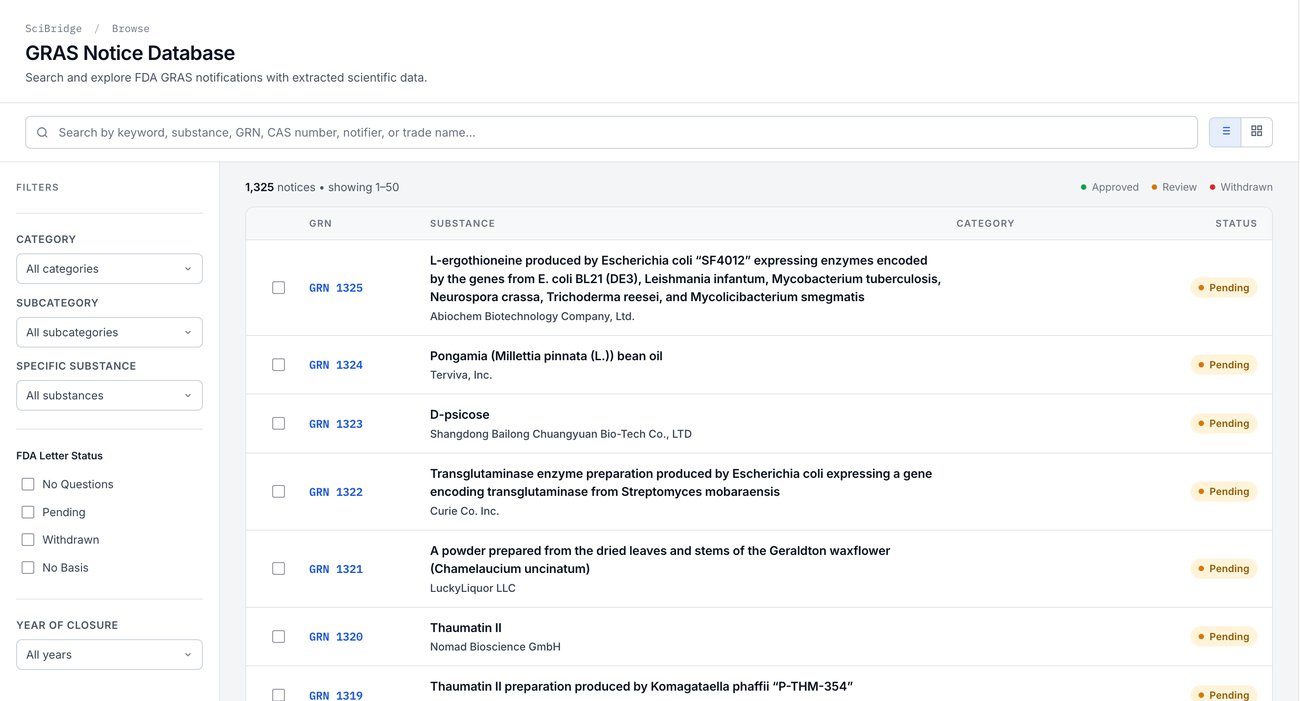
Task: Click the search magnifier icon
Action: coord(42,132)
